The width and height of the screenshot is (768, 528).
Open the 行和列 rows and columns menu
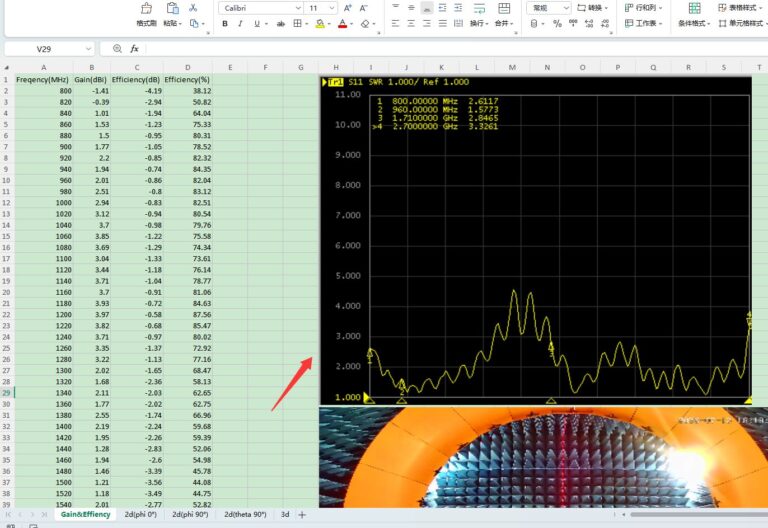pyautogui.click(x=643, y=8)
